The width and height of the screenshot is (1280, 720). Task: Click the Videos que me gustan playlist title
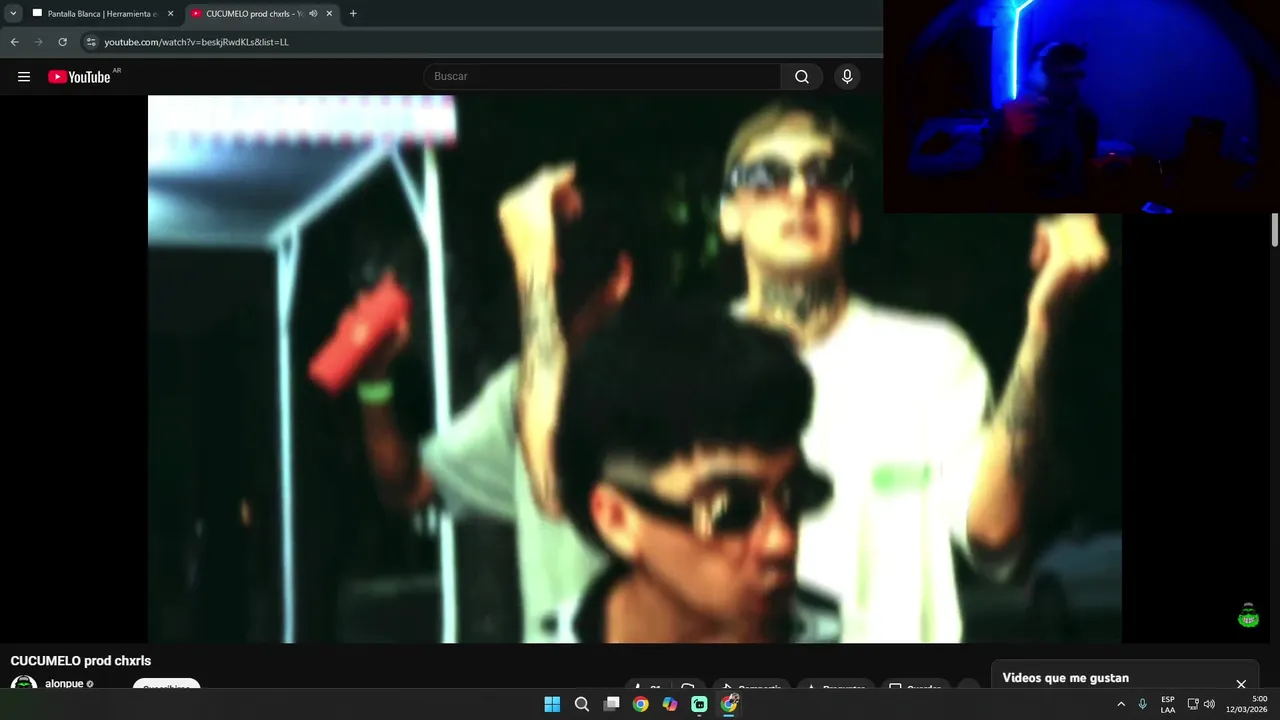1066,678
